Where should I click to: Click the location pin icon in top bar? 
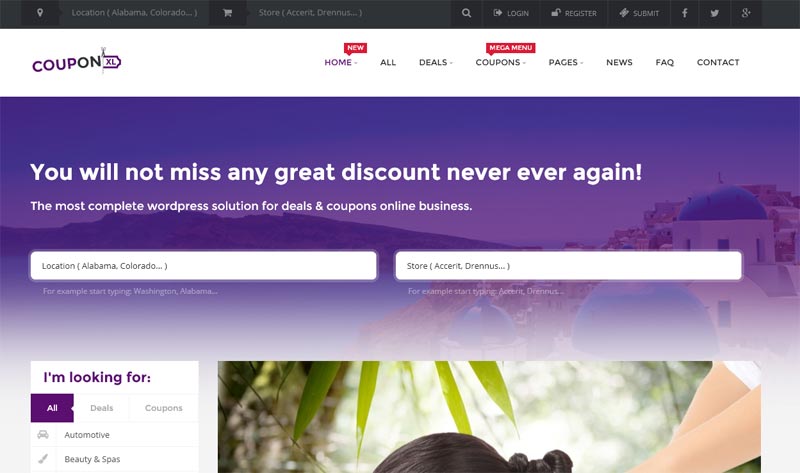pyautogui.click(x=40, y=13)
